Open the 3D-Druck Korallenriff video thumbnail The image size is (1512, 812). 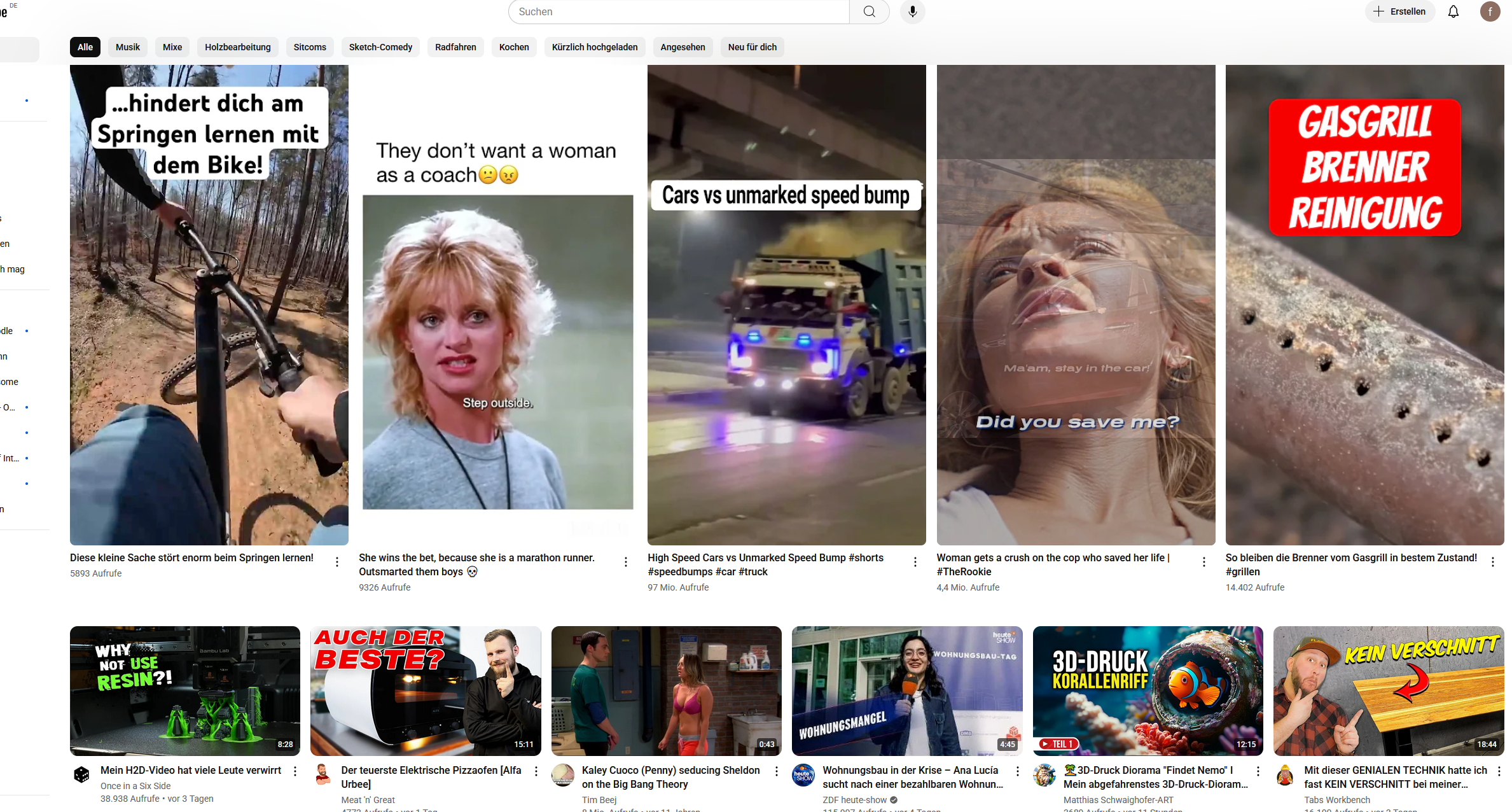(x=1148, y=690)
